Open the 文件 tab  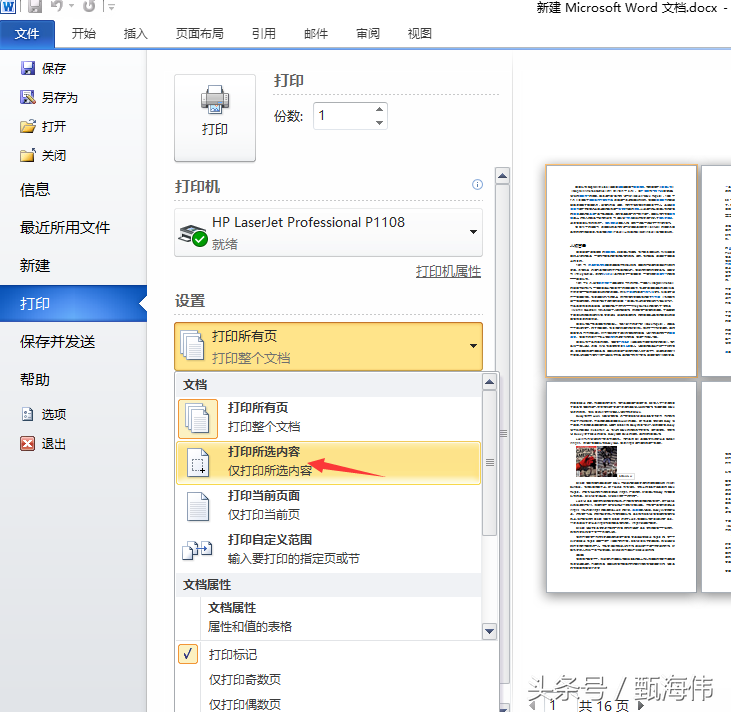point(27,34)
